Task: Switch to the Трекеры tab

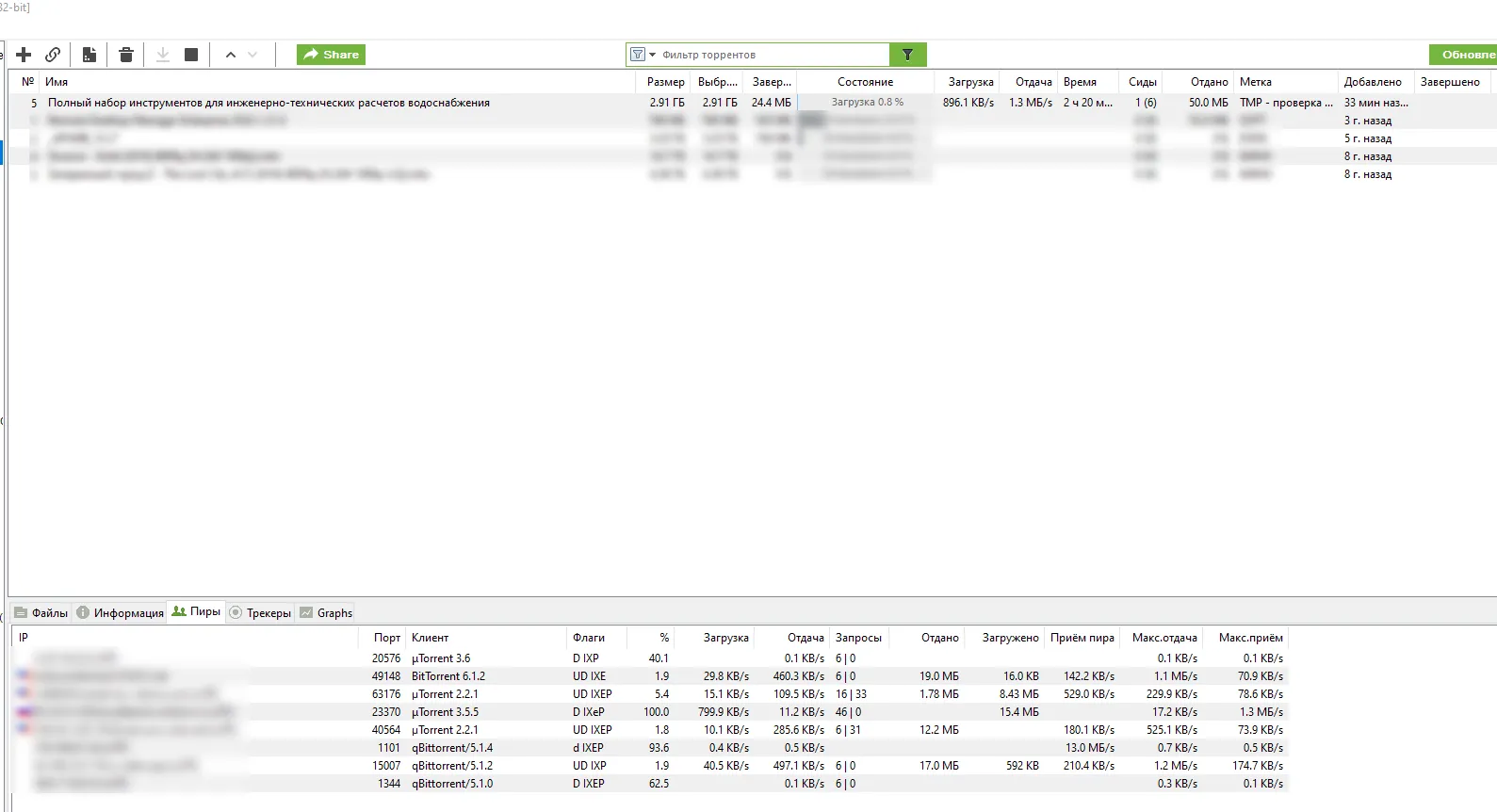Action: pyautogui.click(x=261, y=613)
